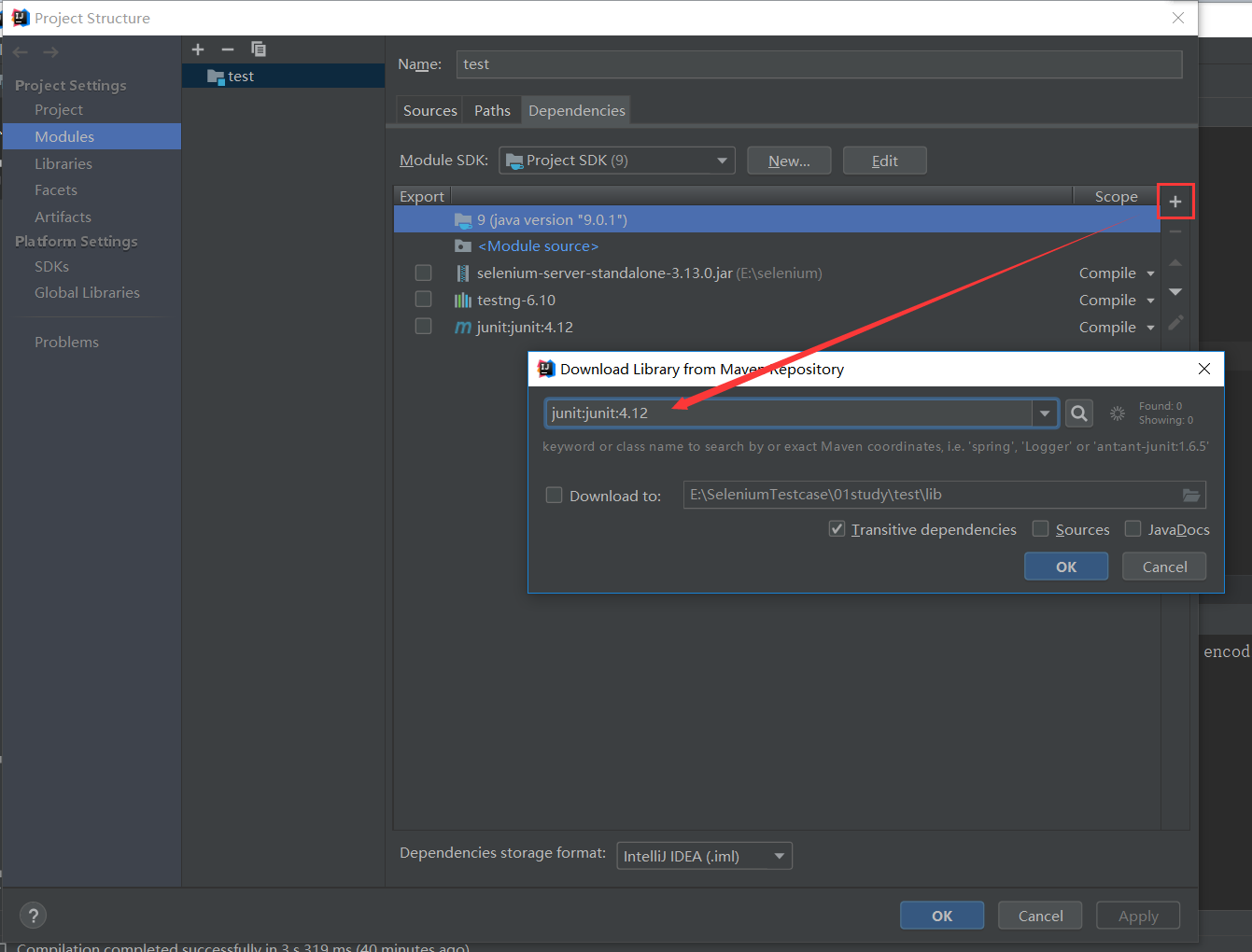Screen dimensions: 1252x952
Task: Uncheck Transitive dependencies
Action: coord(837,528)
